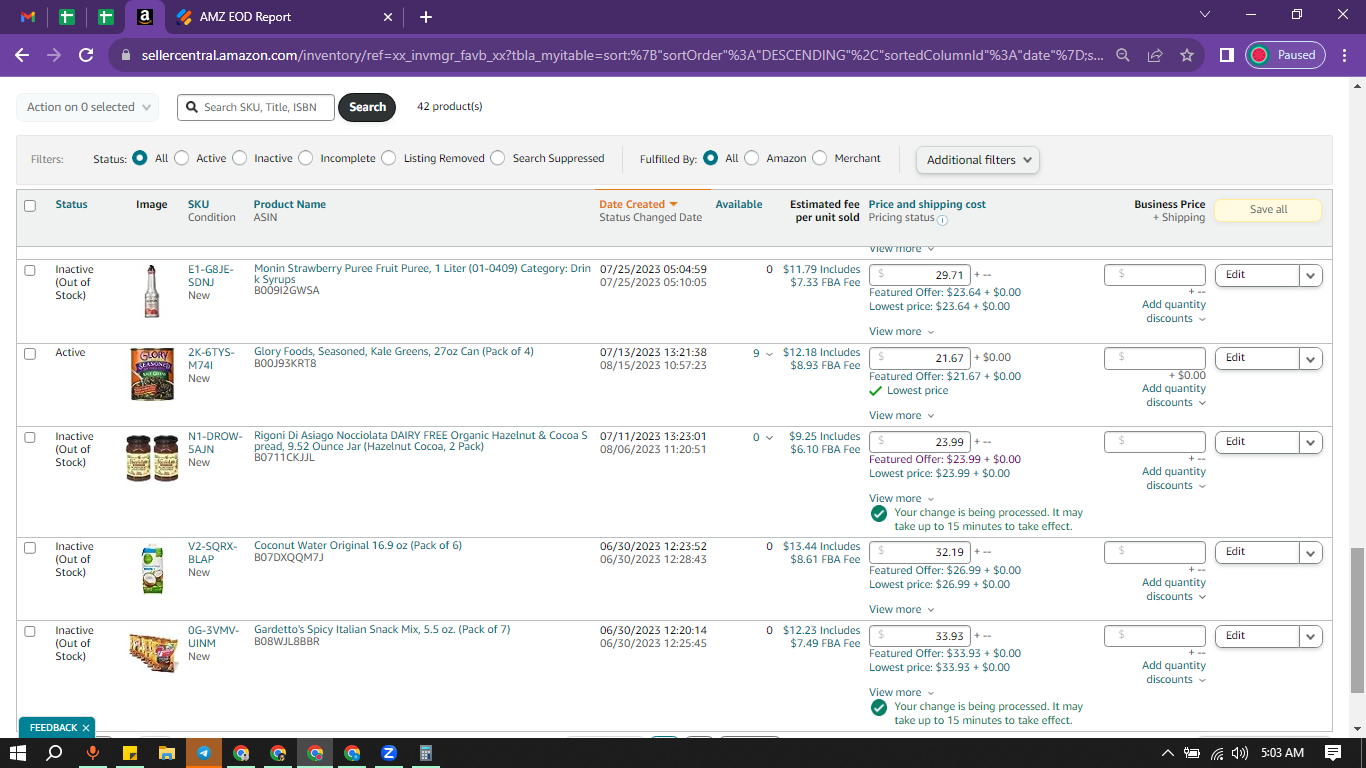
Task: Select the Active status filter
Action: (182, 158)
